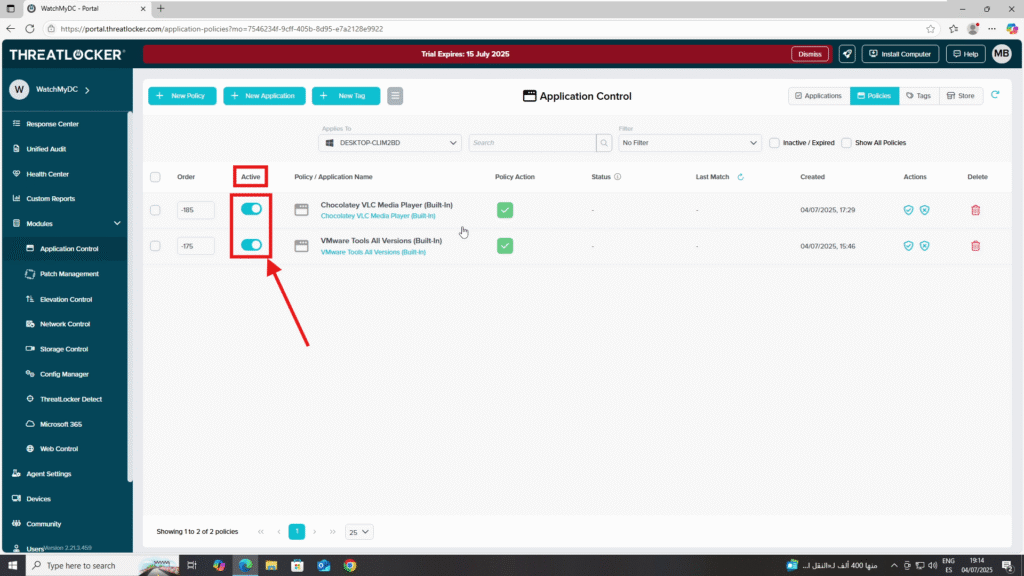
Task: Go to page 1 in pagination
Action: click(296, 532)
